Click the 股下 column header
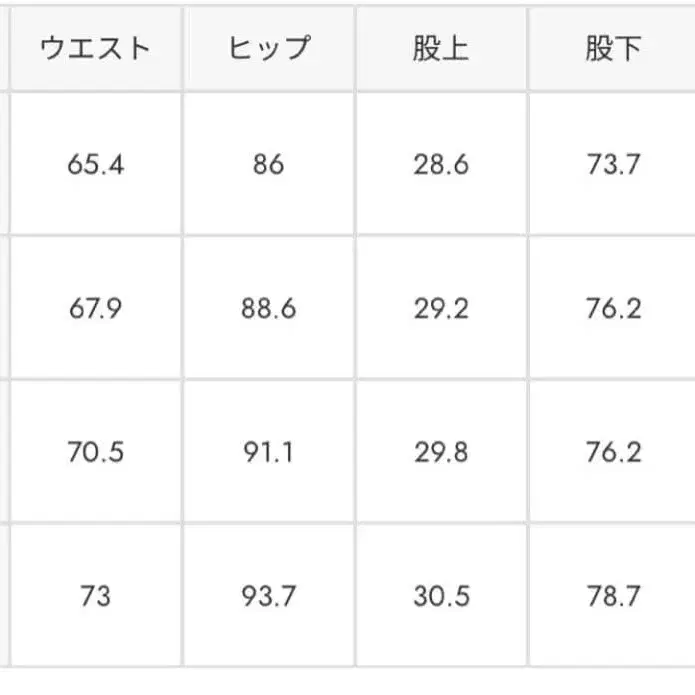 [x=613, y=48]
